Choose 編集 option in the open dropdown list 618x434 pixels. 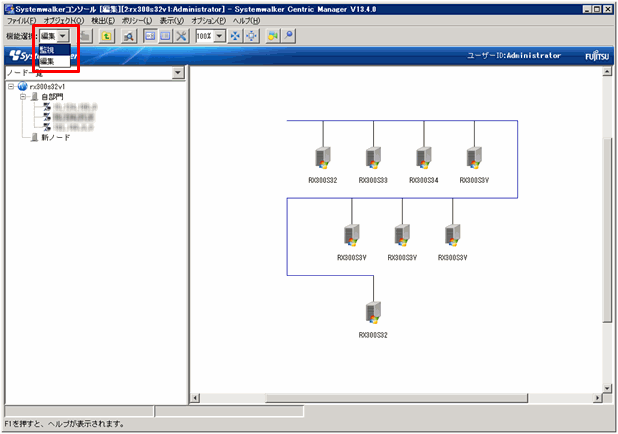click(x=55, y=61)
